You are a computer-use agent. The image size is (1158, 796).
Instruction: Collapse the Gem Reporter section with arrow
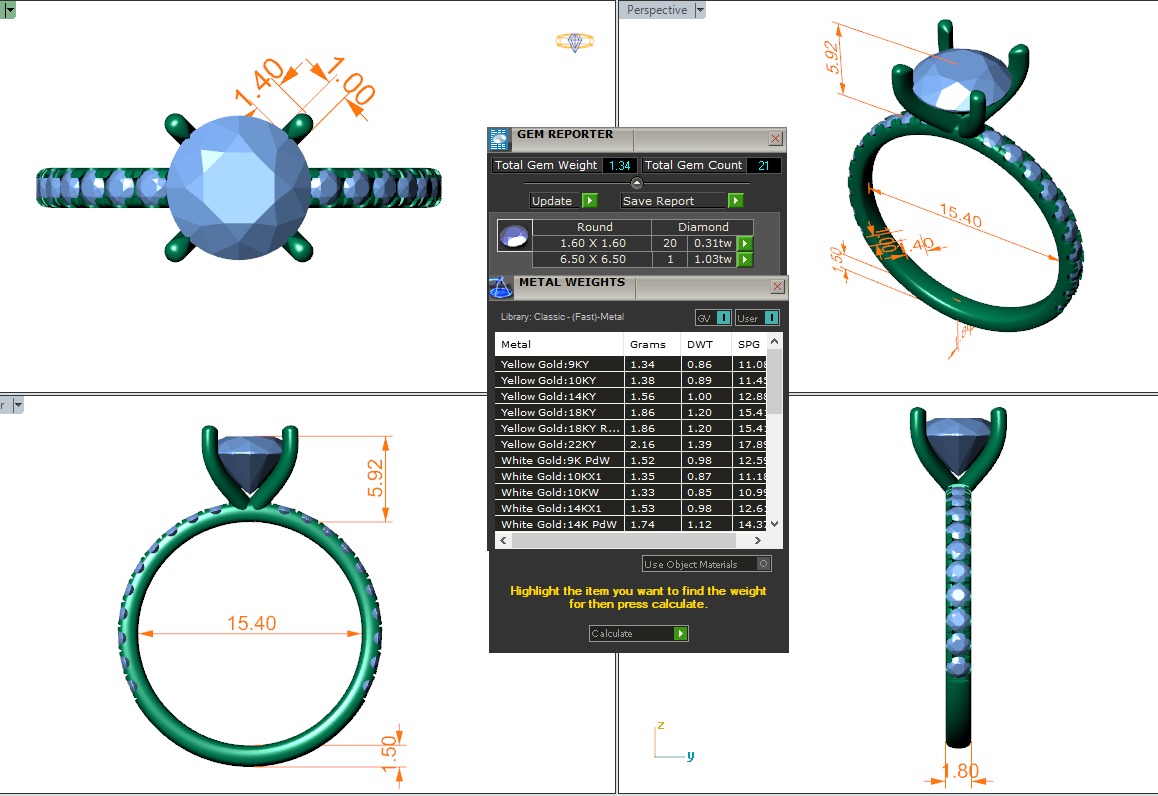coord(637,183)
